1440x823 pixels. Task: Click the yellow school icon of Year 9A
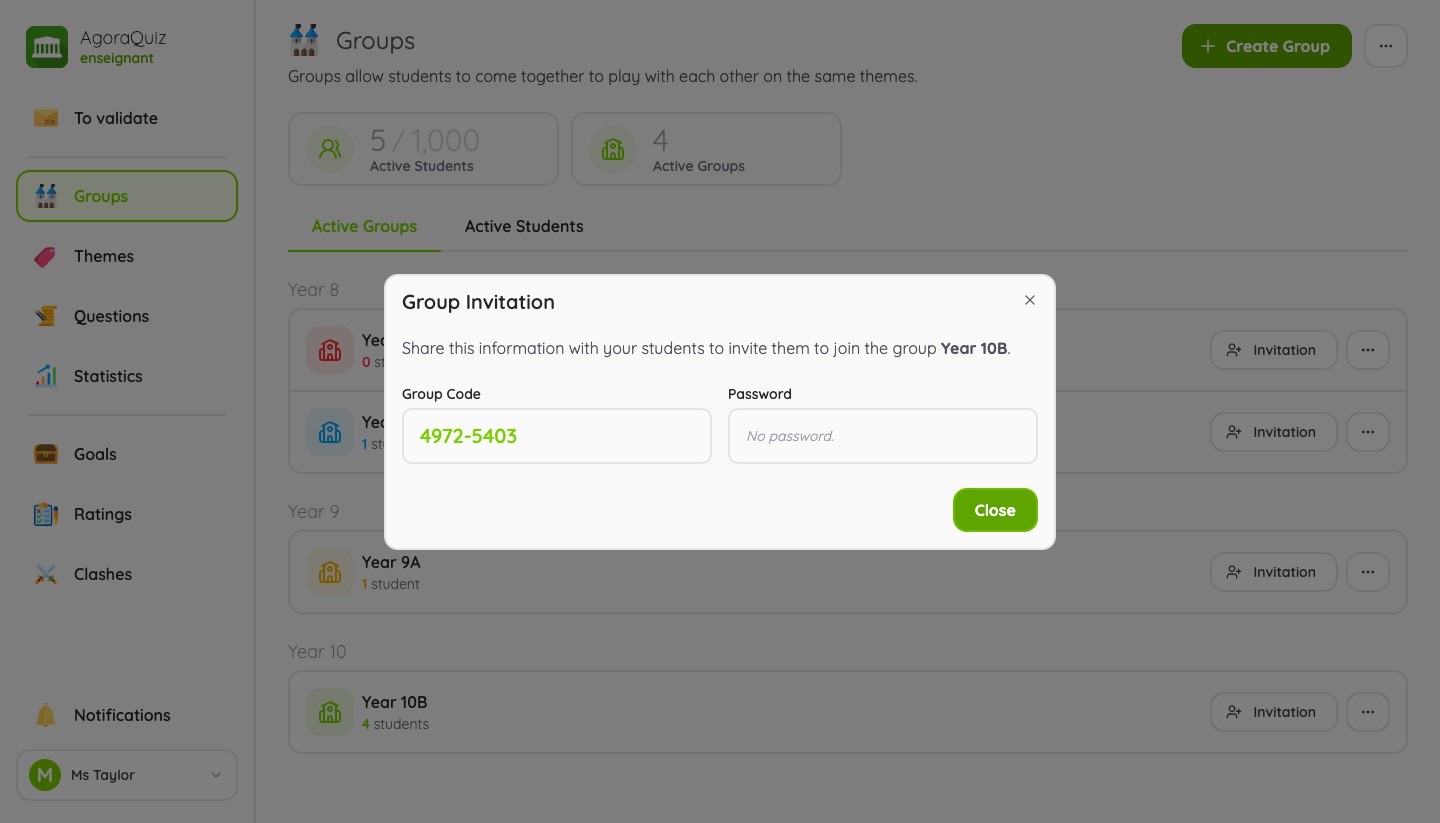(x=330, y=572)
